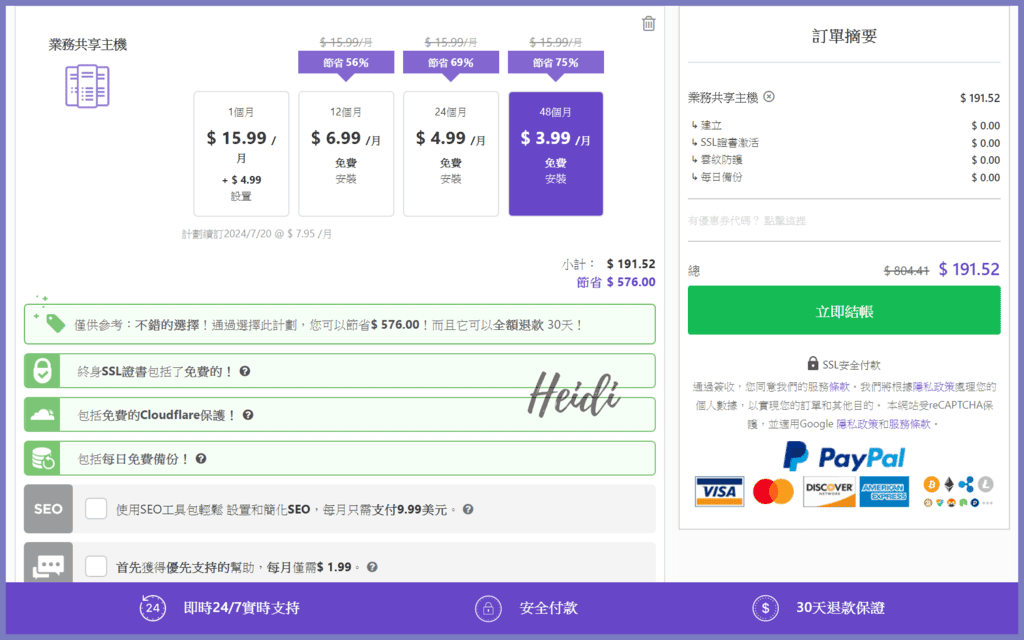
Task: Click the total price $ 191.52 in purple
Action: point(969,269)
